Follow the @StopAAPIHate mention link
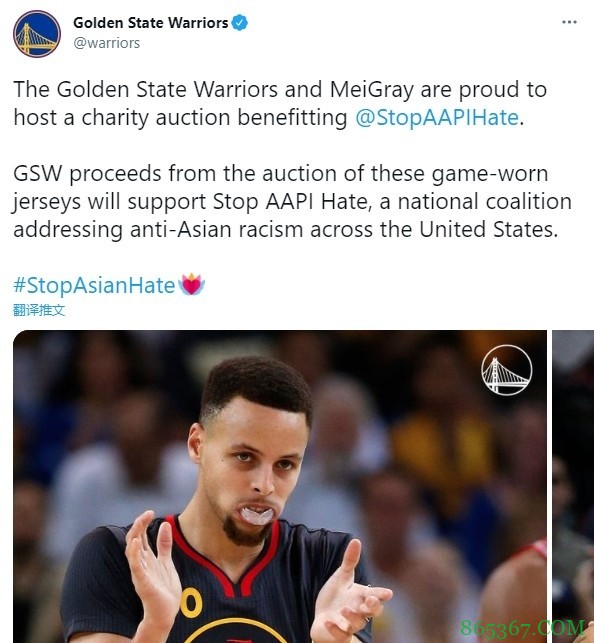 pyautogui.click(x=437, y=118)
